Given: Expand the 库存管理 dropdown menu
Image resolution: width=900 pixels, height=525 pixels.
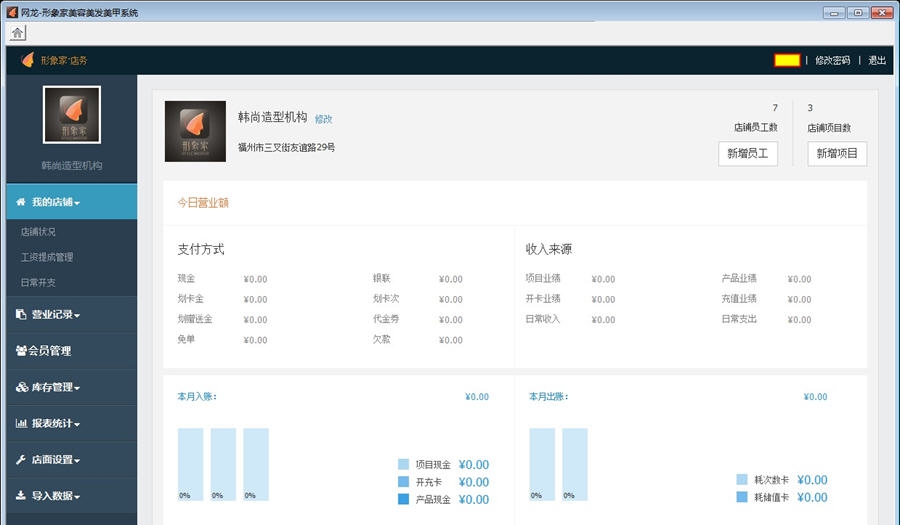Looking at the screenshot, I should point(56,387).
